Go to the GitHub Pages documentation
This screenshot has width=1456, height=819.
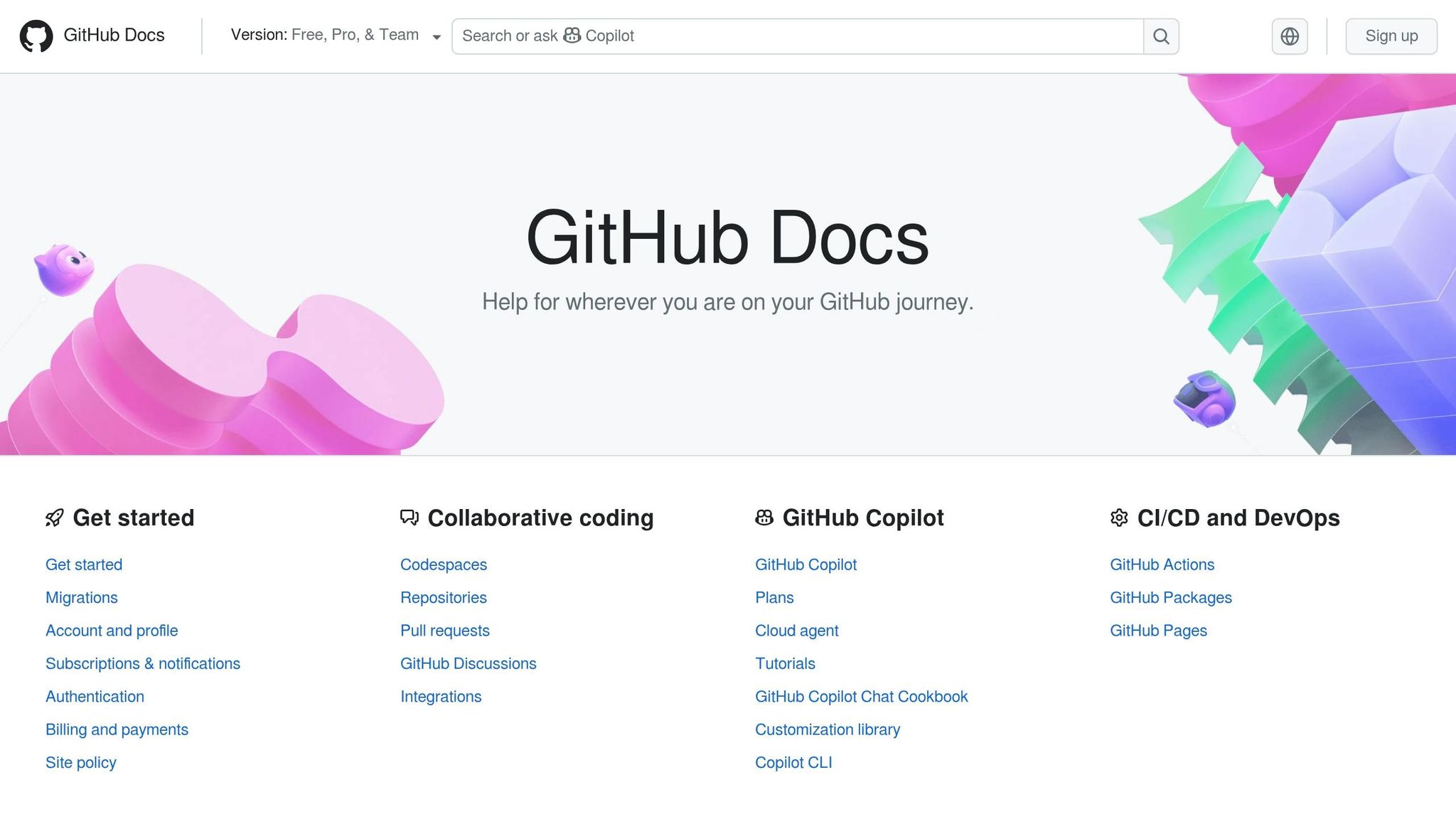[x=1158, y=631]
